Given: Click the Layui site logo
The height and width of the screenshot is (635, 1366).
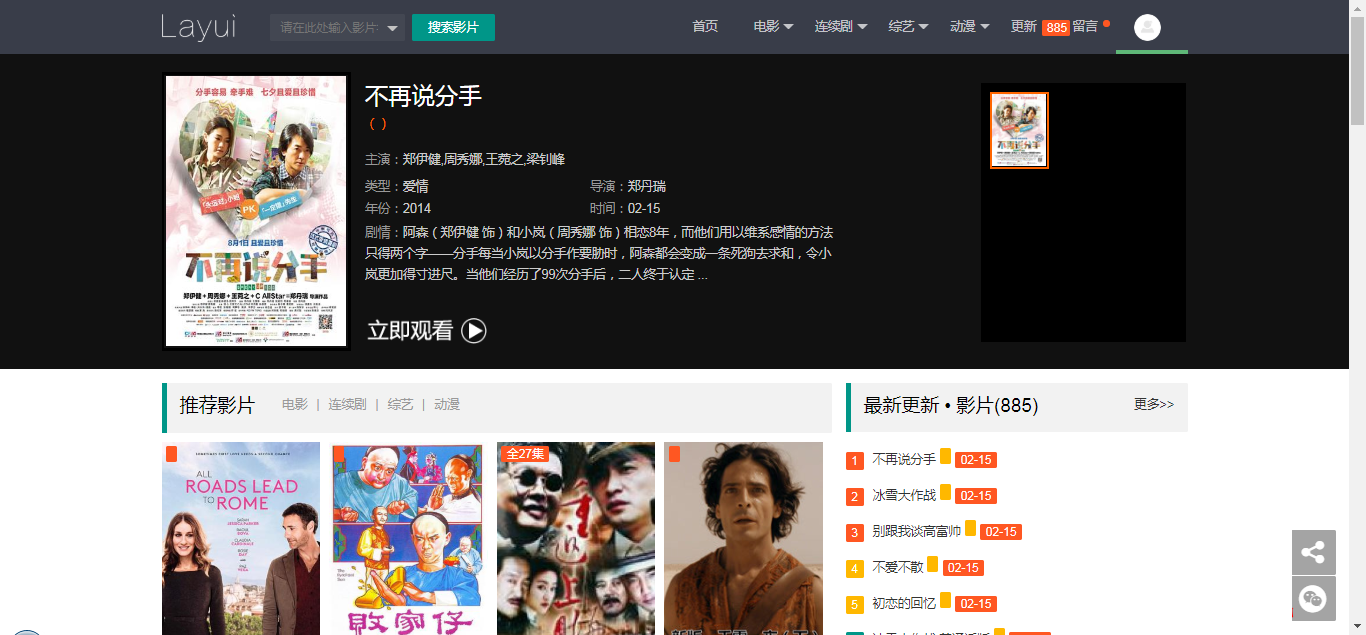Looking at the screenshot, I should [x=198, y=27].
